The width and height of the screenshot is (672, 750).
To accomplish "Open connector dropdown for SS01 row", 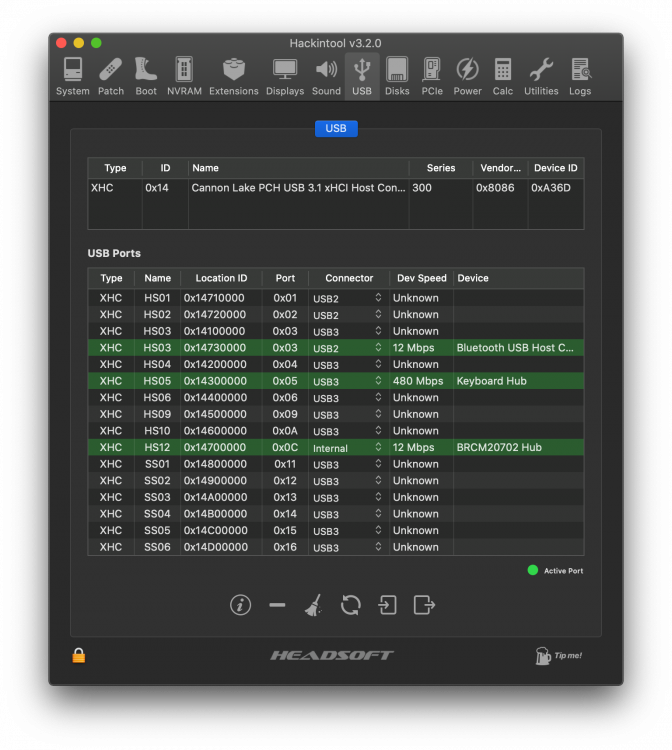I will (x=348, y=464).
